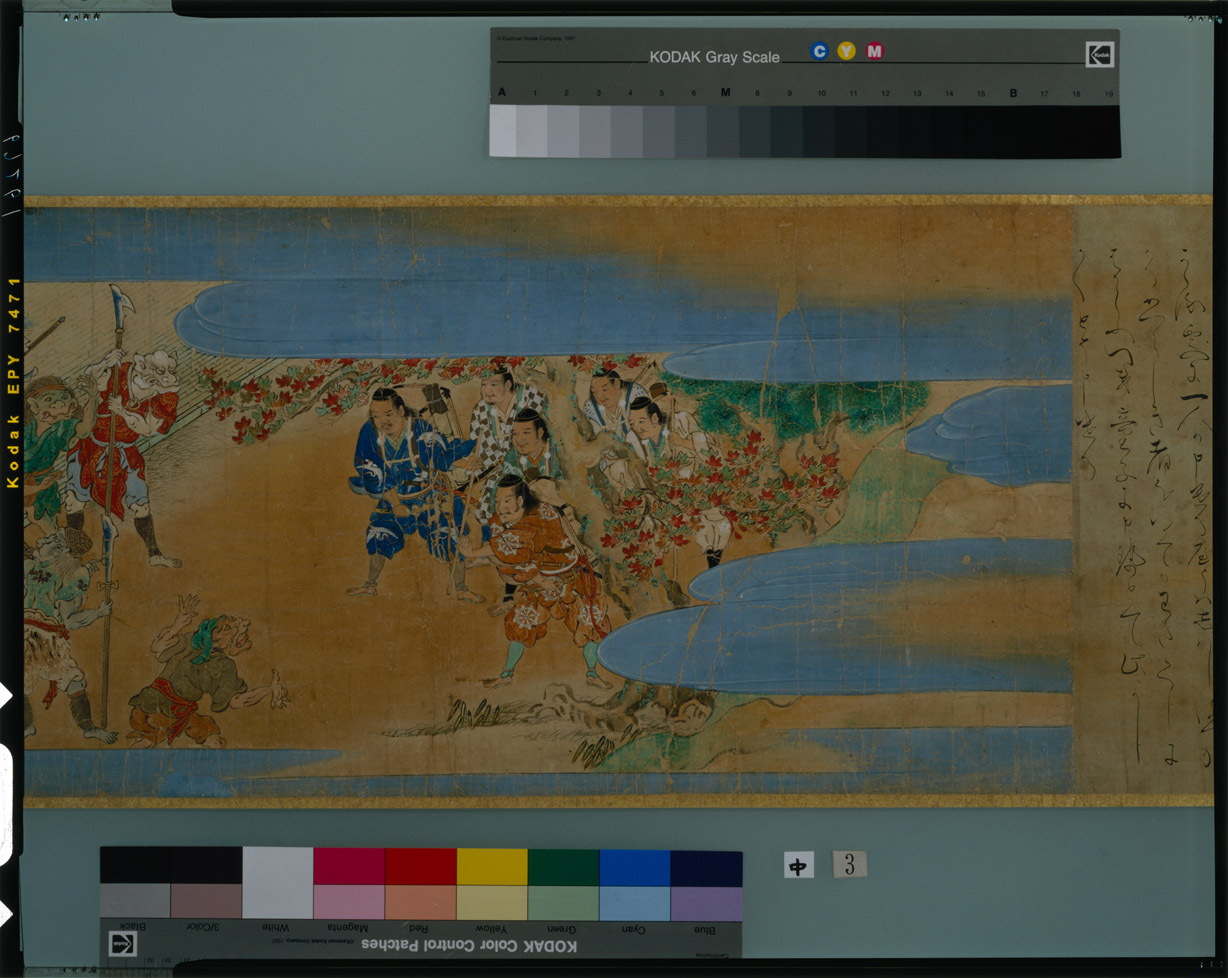Select the Kodak logo on the color patches card
The height and width of the screenshot is (978, 1228).
click(123, 943)
